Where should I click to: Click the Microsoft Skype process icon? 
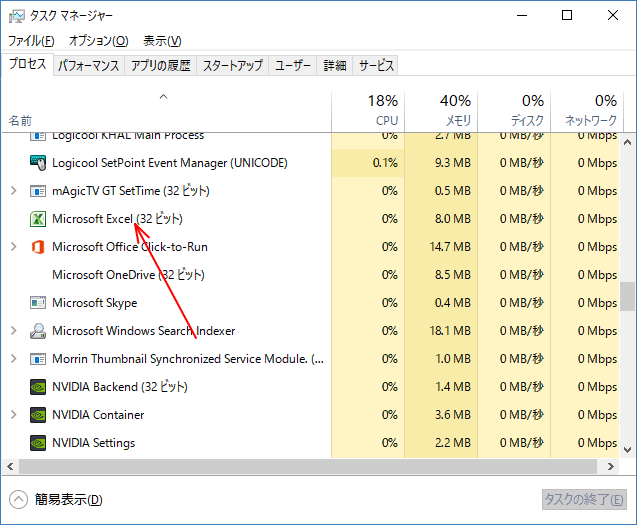click(38, 303)
